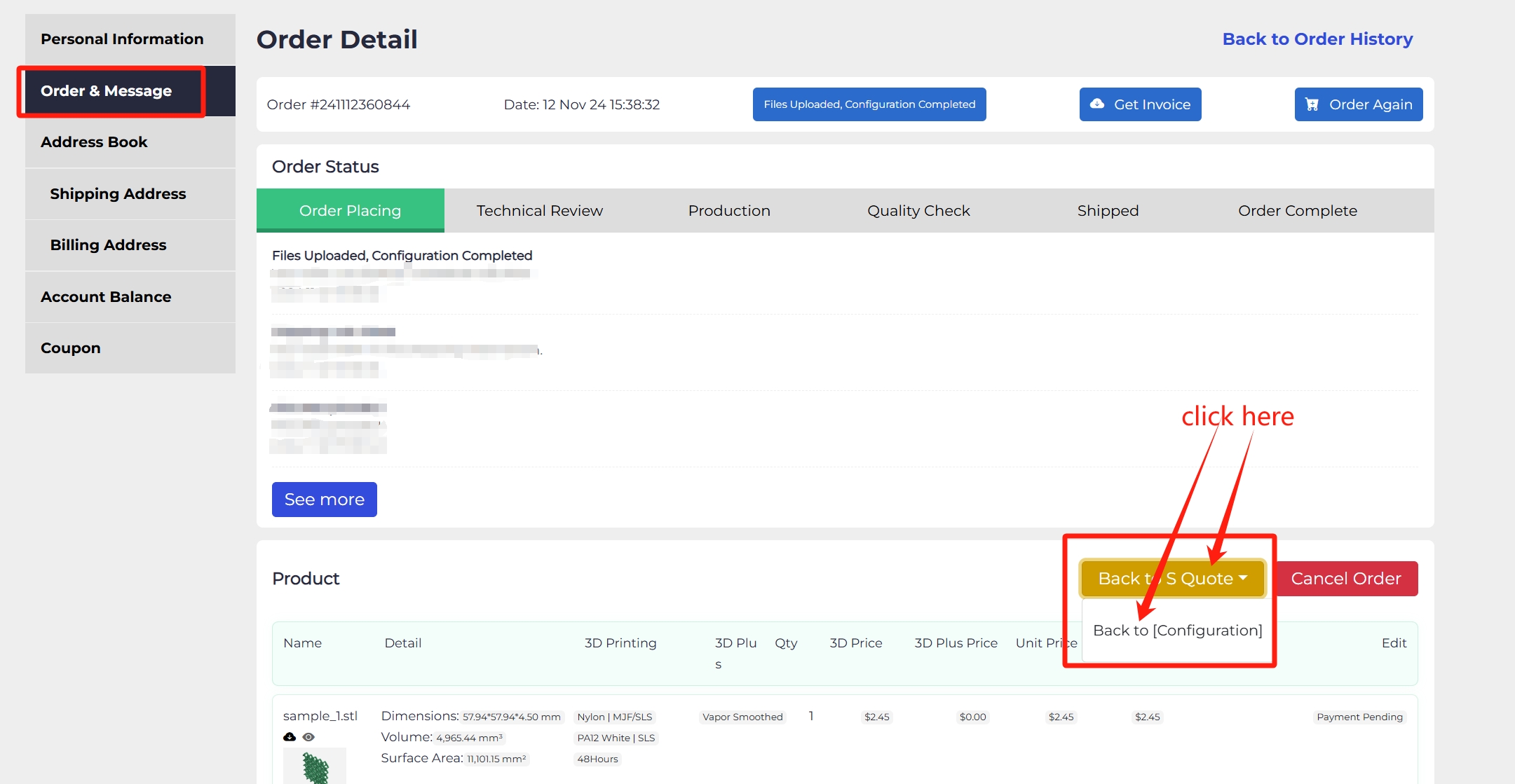Select the Technical Review status step
This screenshot has width=1515, height=784.
click(x=539, y=211)
